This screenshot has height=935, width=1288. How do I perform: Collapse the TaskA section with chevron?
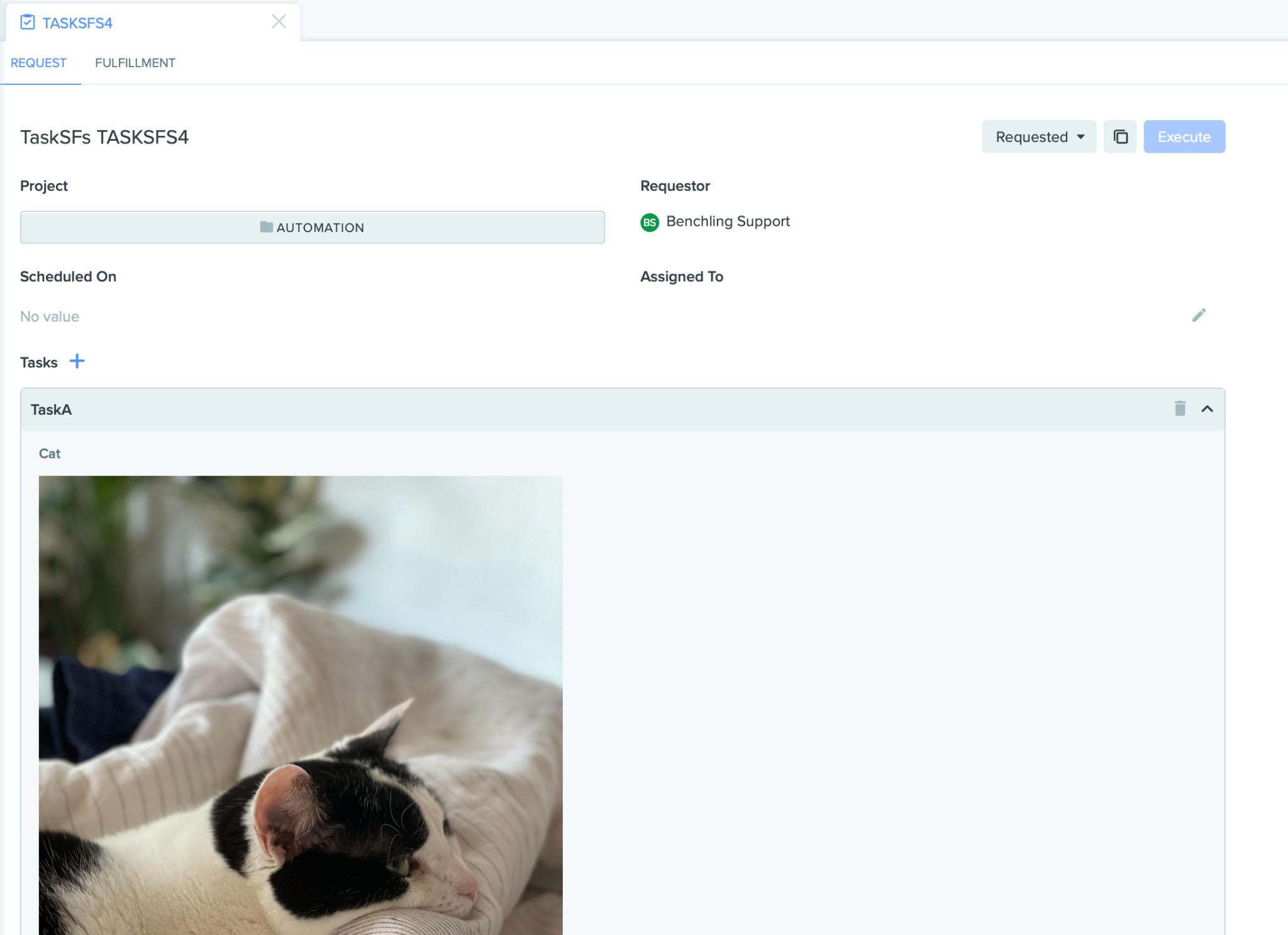1207,409
